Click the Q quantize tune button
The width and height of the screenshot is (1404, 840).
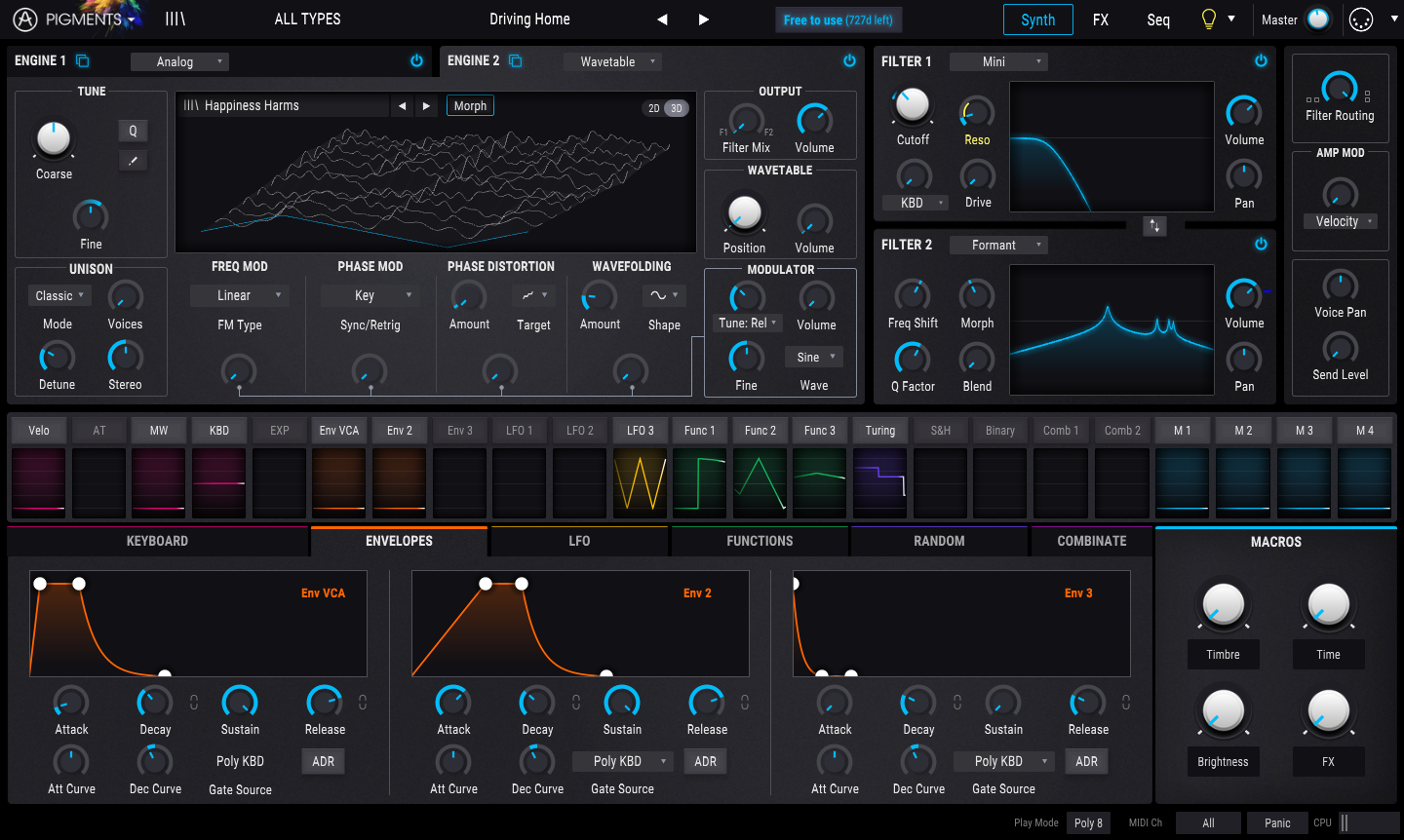133,131
